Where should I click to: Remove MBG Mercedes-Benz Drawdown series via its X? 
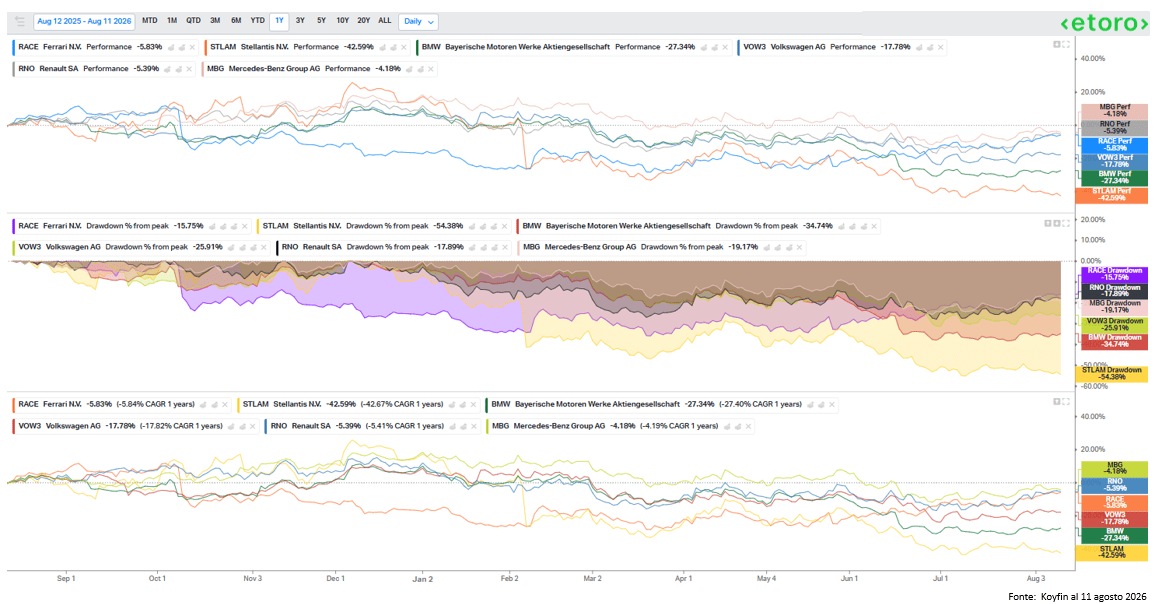pos(798,247)
